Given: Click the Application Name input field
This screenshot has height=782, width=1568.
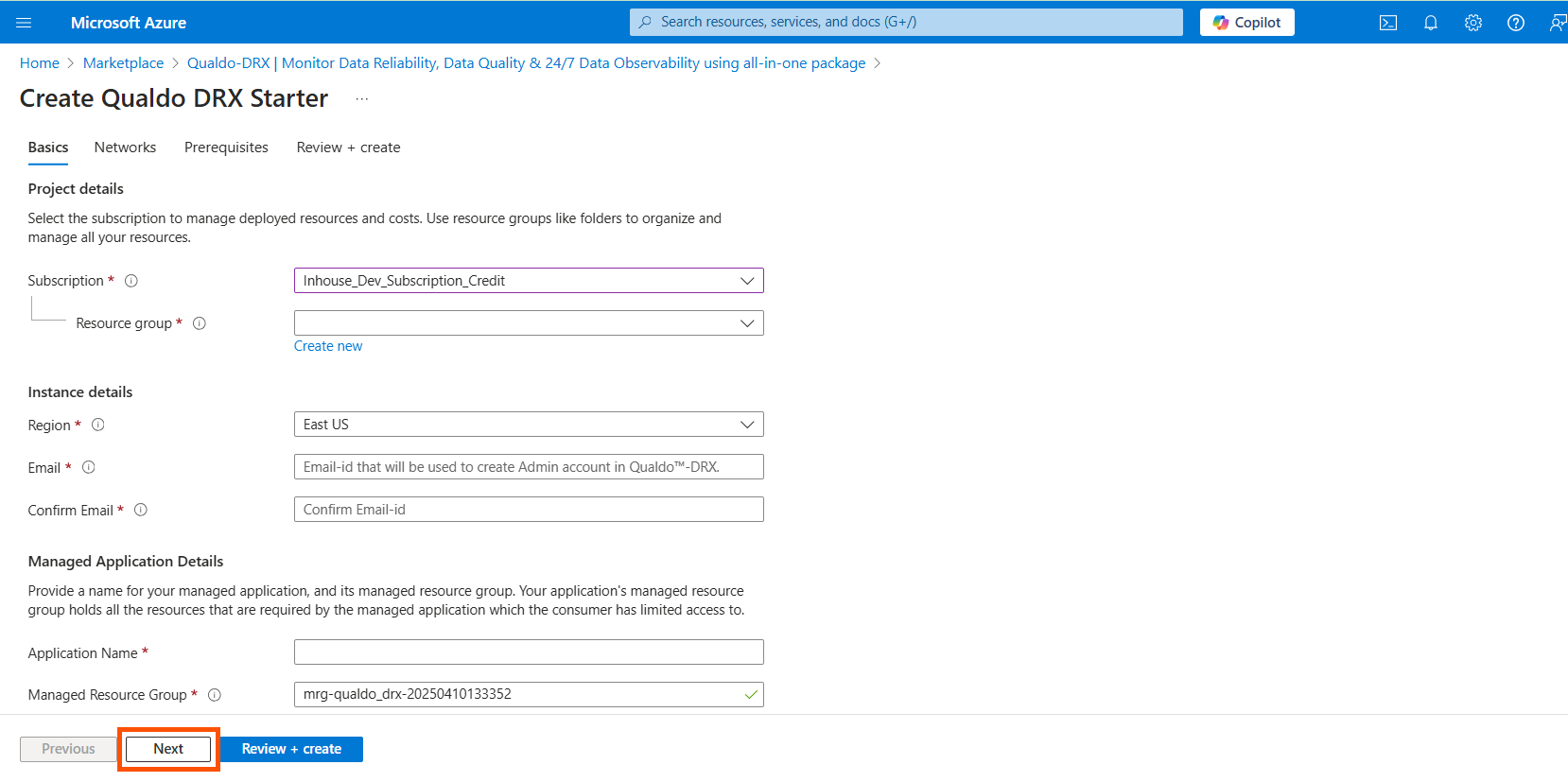Looking at the screenshot, I should [x=529, y=652].
